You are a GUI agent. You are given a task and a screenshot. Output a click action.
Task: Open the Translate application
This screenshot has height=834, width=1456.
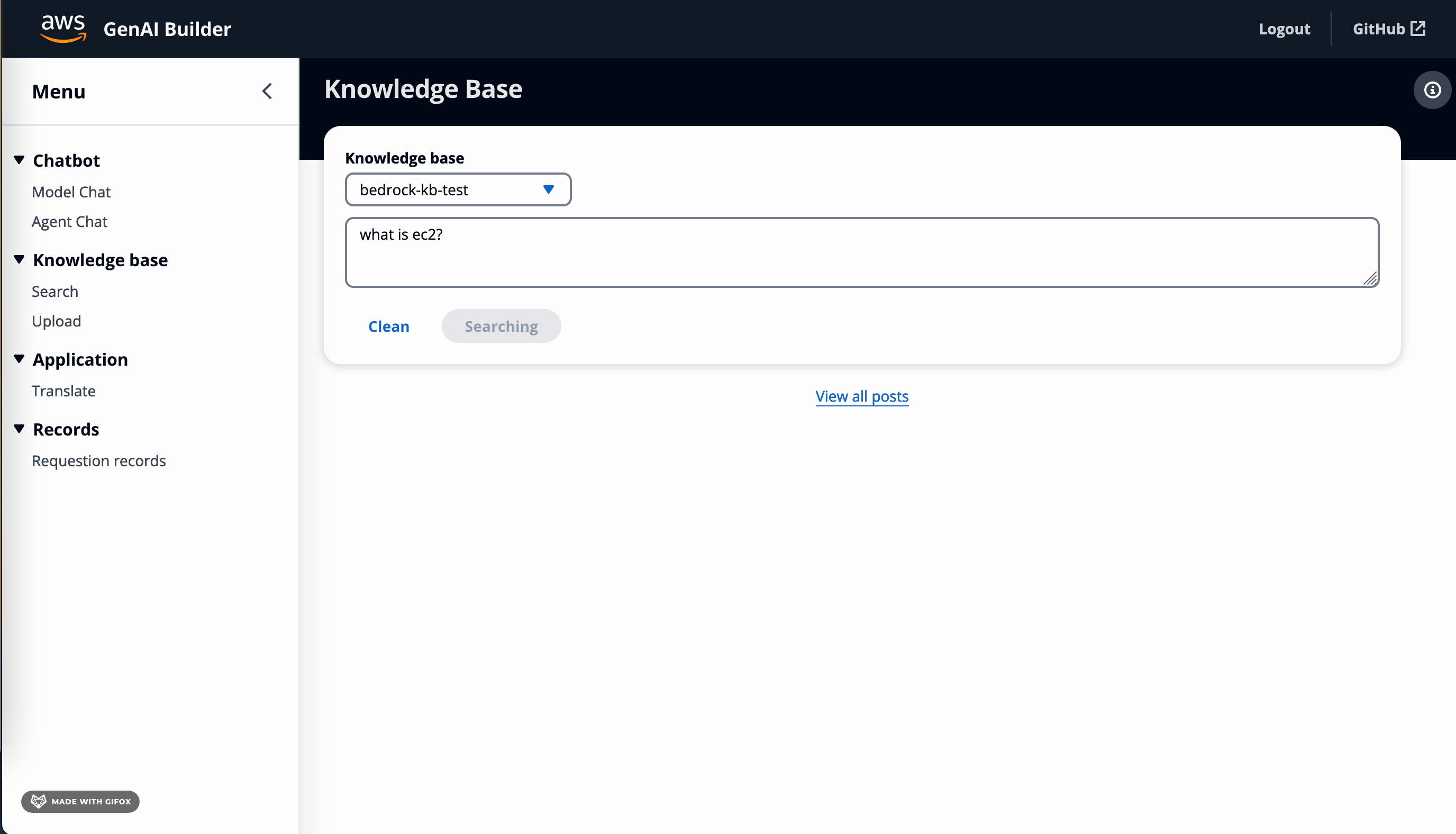(x=63, y=391)
